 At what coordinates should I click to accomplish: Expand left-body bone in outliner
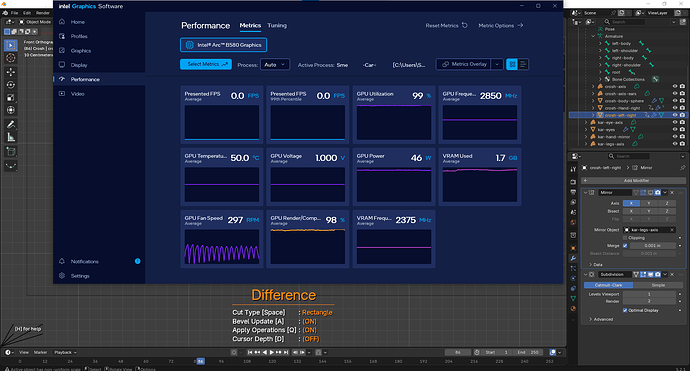click(x=600, y=44)
